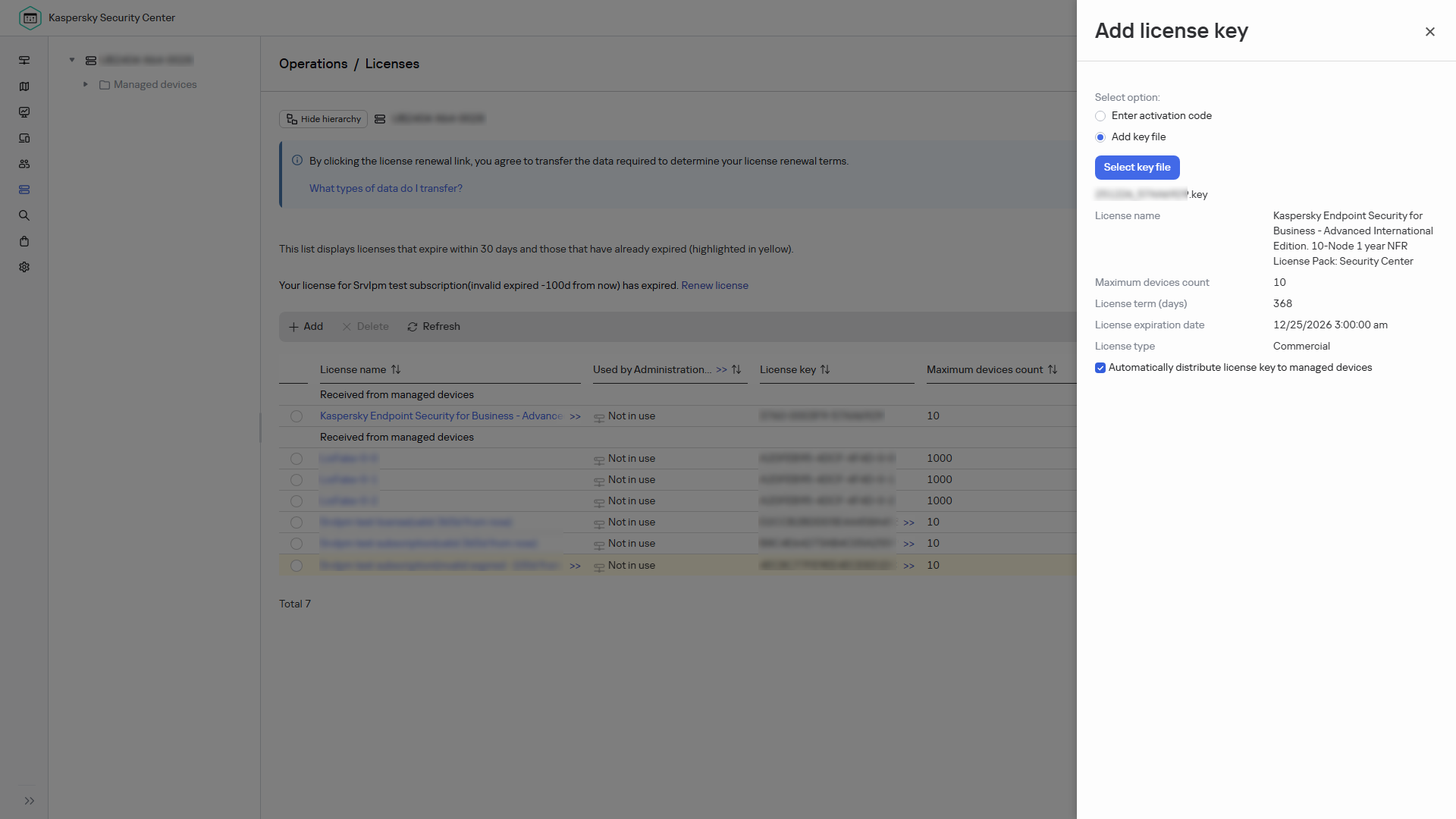The width and height of the screenshot is (1456, 819).
Task: Click Delete in the license toolbar
Action: click(x=365, y=327)
